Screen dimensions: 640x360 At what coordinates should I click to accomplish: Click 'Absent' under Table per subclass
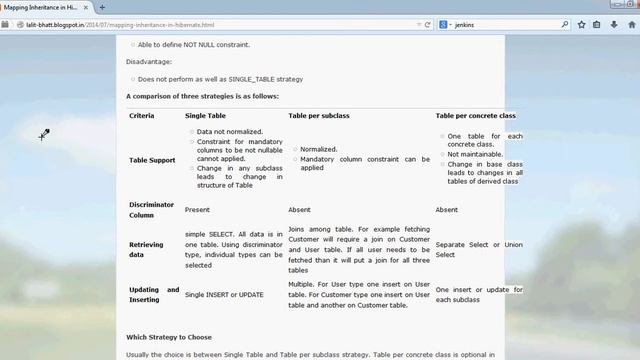point(299,210)
